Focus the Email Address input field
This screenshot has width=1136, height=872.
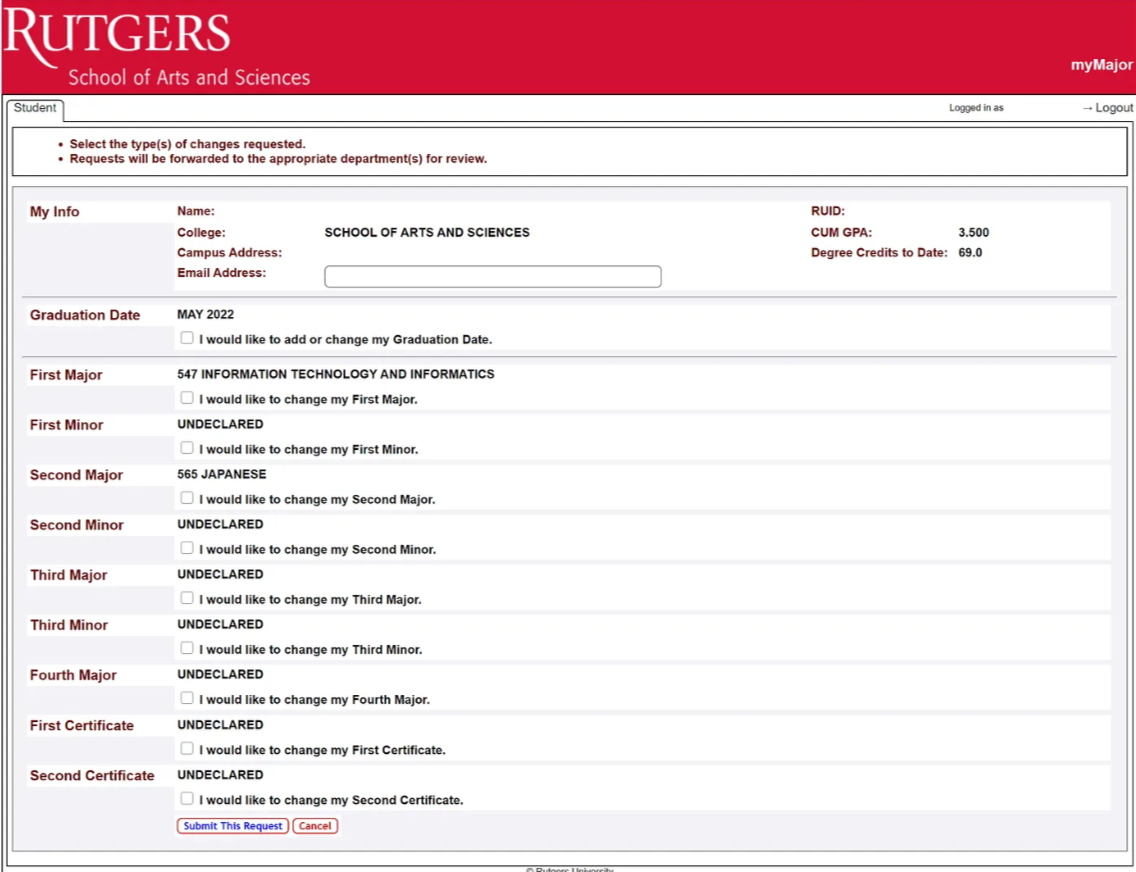[x=493, y=276]
